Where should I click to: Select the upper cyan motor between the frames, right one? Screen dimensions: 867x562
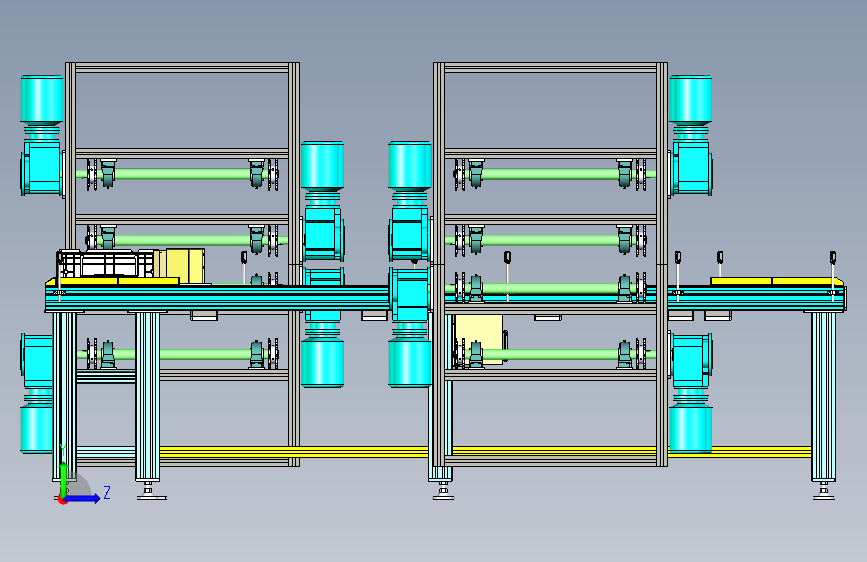point(410,200)
